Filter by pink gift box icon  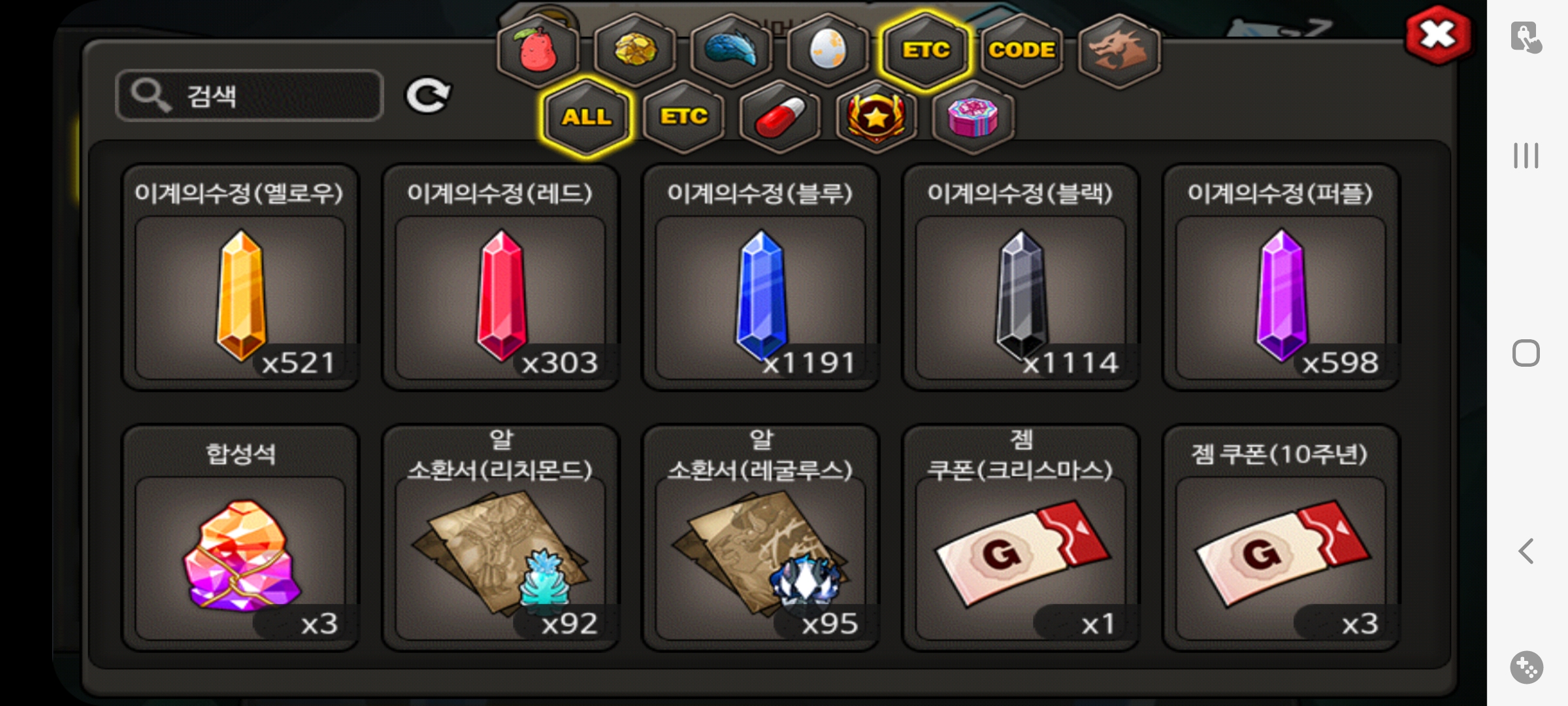[x=973, y=116]
